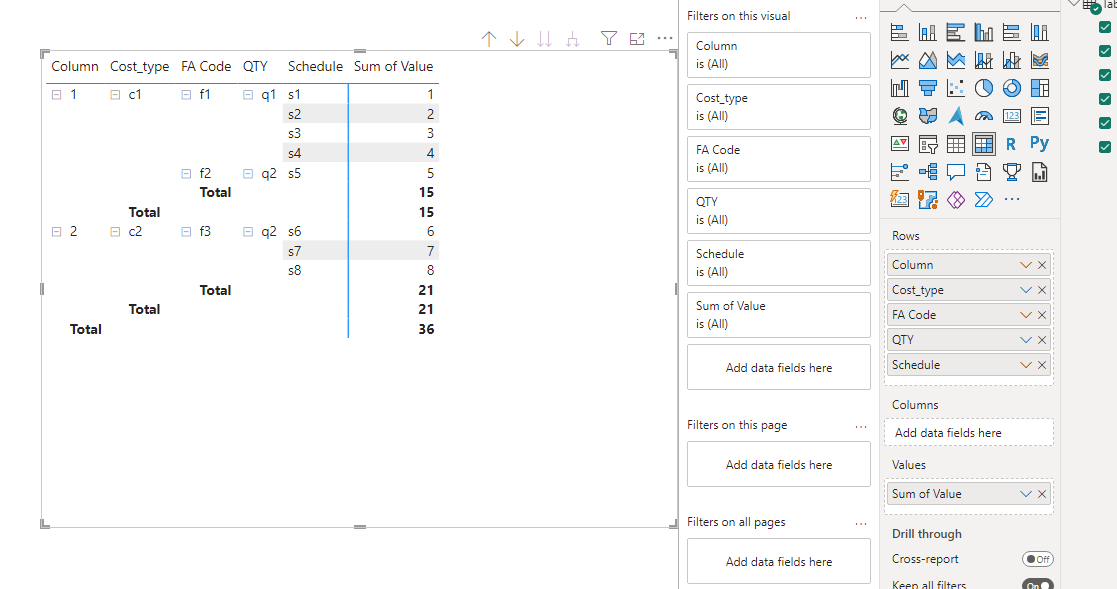Collapse the f3 FA Code group
The image size is (1117, 589).
click(x=186, y=231)
